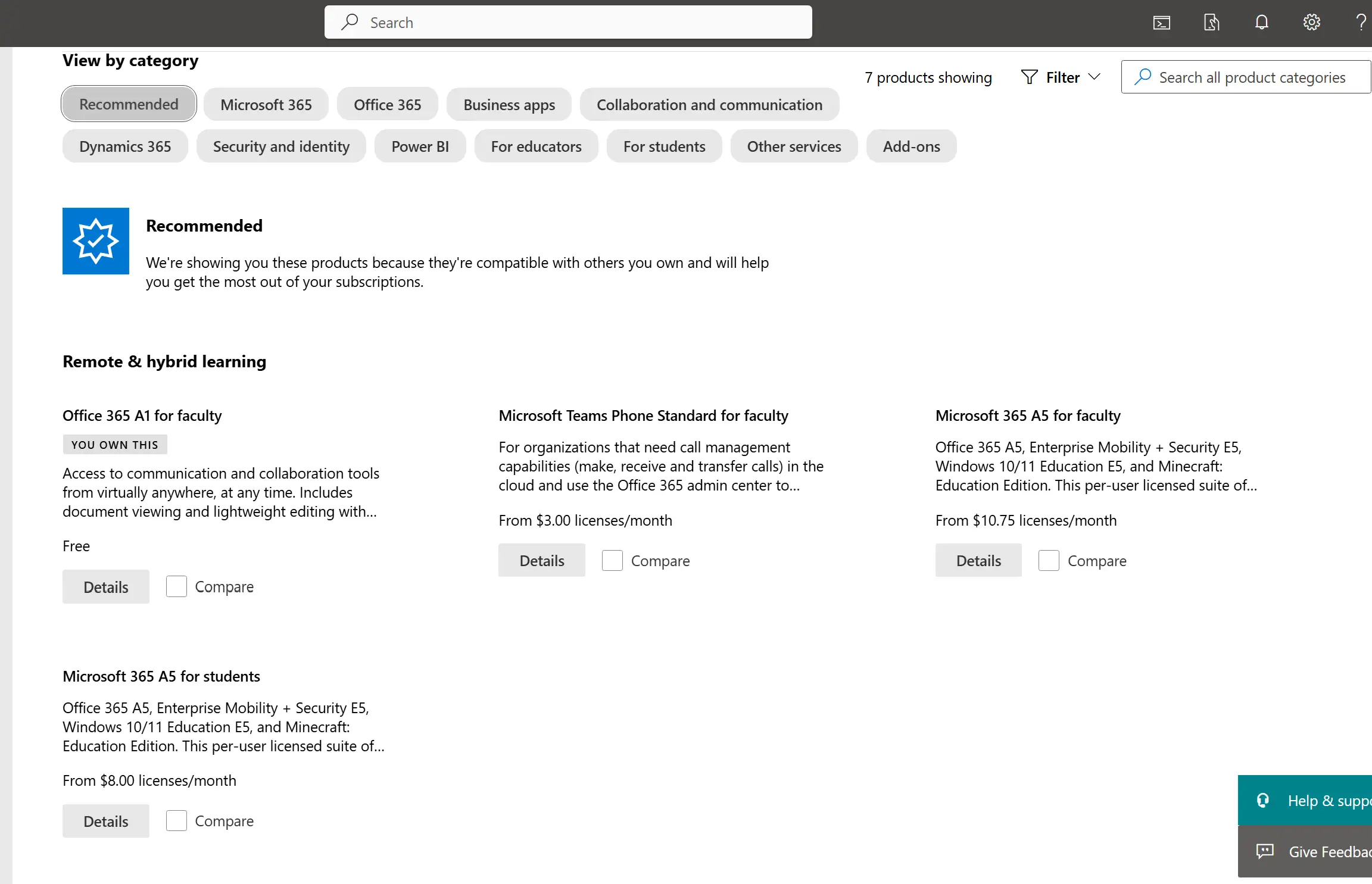Open the notifications bell
The image size is (1372, 884).
point(1261,23)
